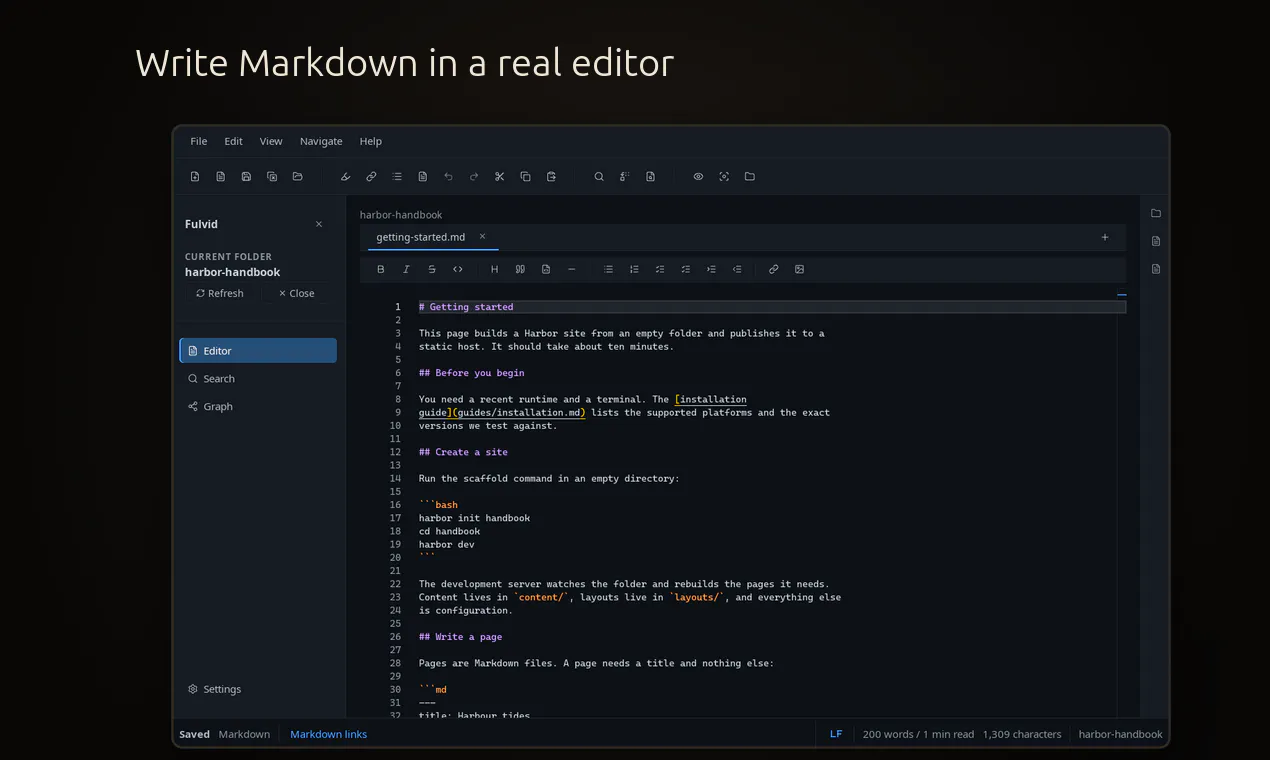This screenshot has width=1270, height=760.
Task: Click Markdown links in status bar
Action: [x=329, y=734]
